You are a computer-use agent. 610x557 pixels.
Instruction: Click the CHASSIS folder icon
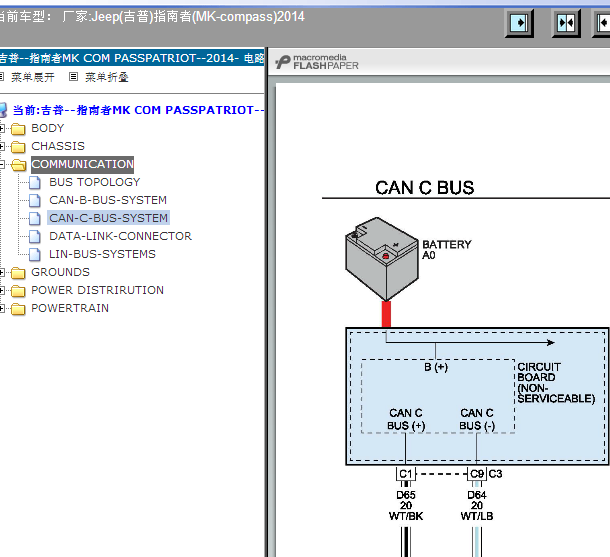click(x=18, y=146)
